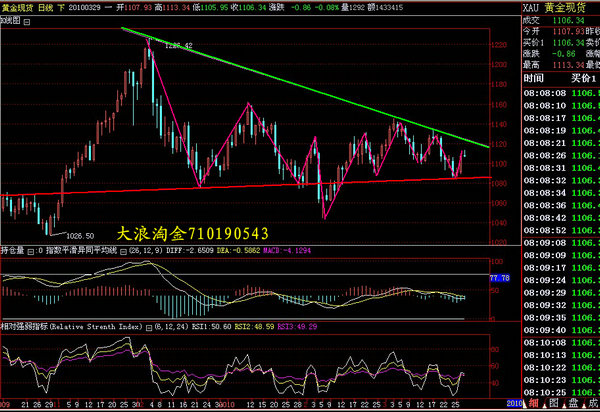Viewport: 600px width, 412px height.
Task: Select the low price 1105.95 in header
Action: (214, 8)
